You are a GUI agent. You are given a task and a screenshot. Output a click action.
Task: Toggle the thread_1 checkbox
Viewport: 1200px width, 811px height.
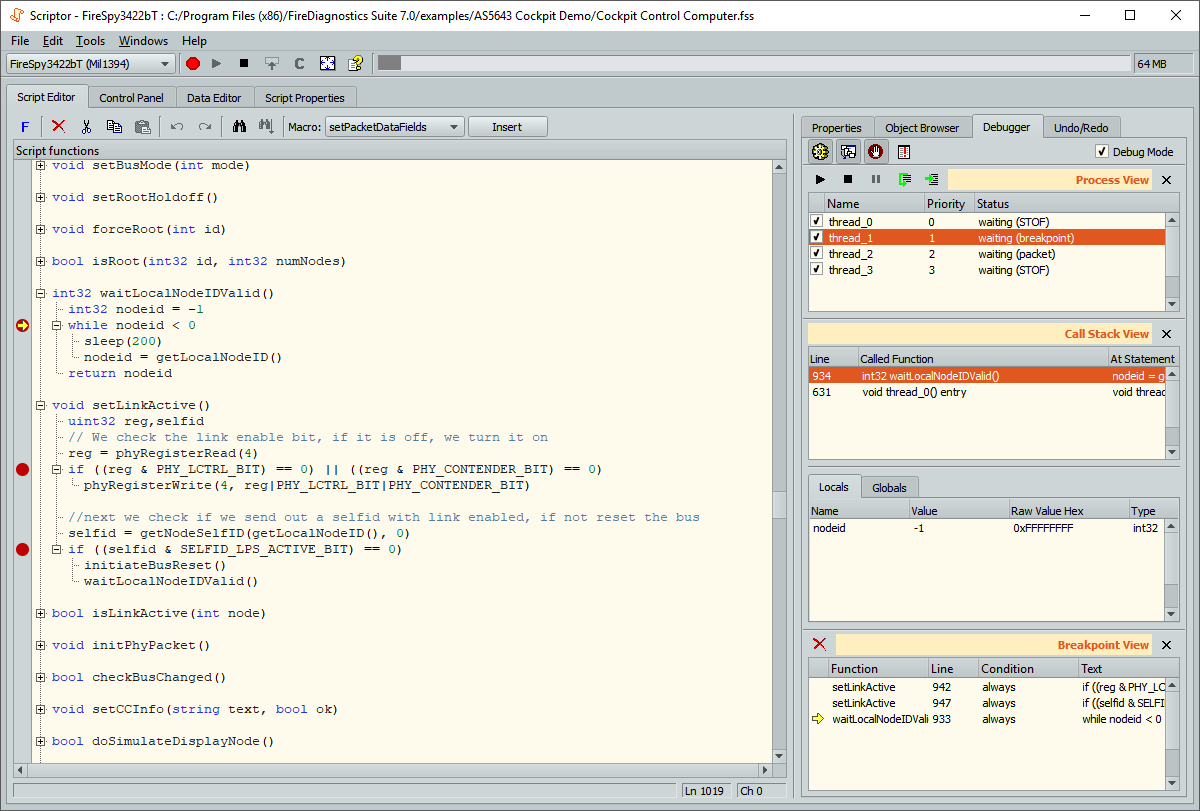(x=817, y=237)
